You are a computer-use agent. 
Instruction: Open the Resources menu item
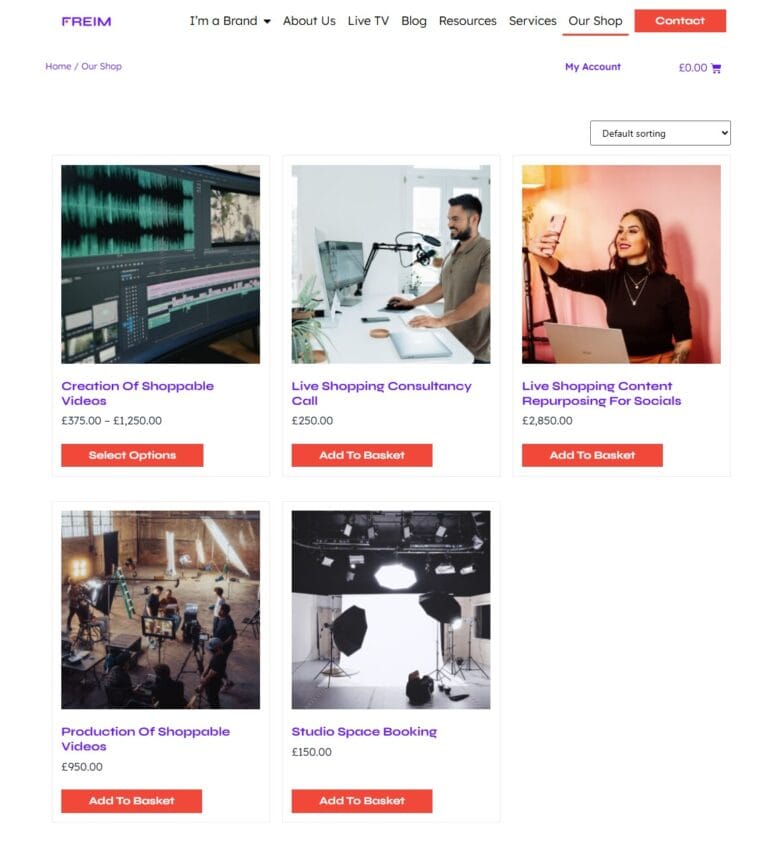[467, 21]
